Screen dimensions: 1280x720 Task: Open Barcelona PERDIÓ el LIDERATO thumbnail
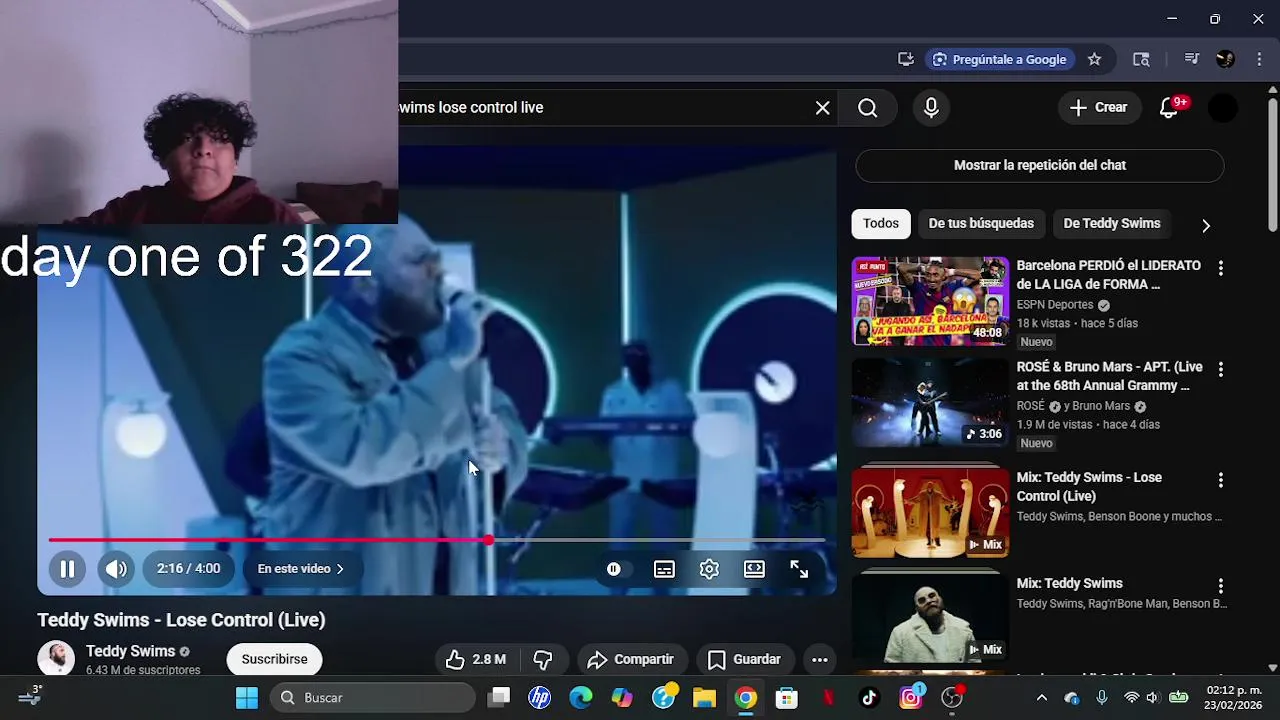point(931,301)
